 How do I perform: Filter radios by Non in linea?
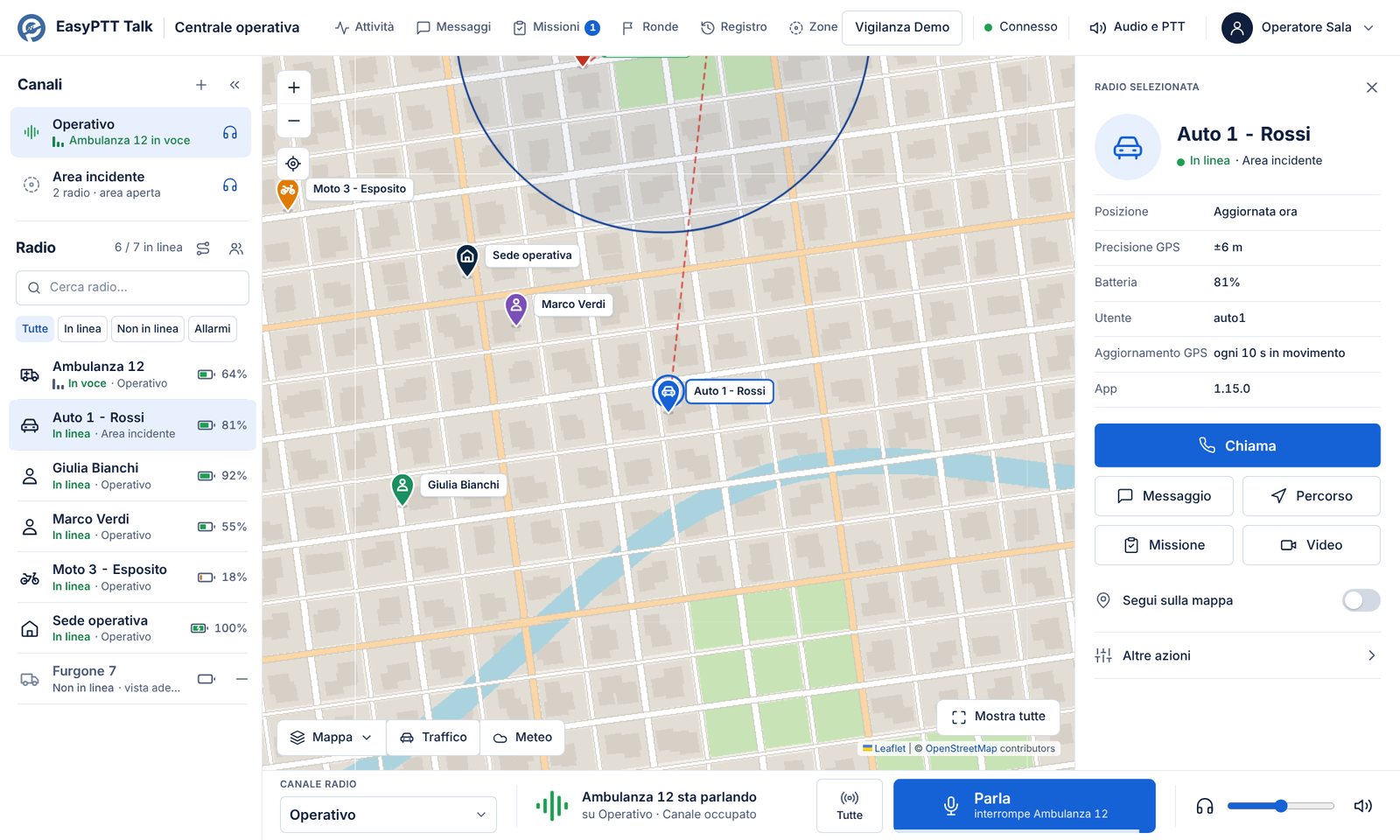(148, 329)
